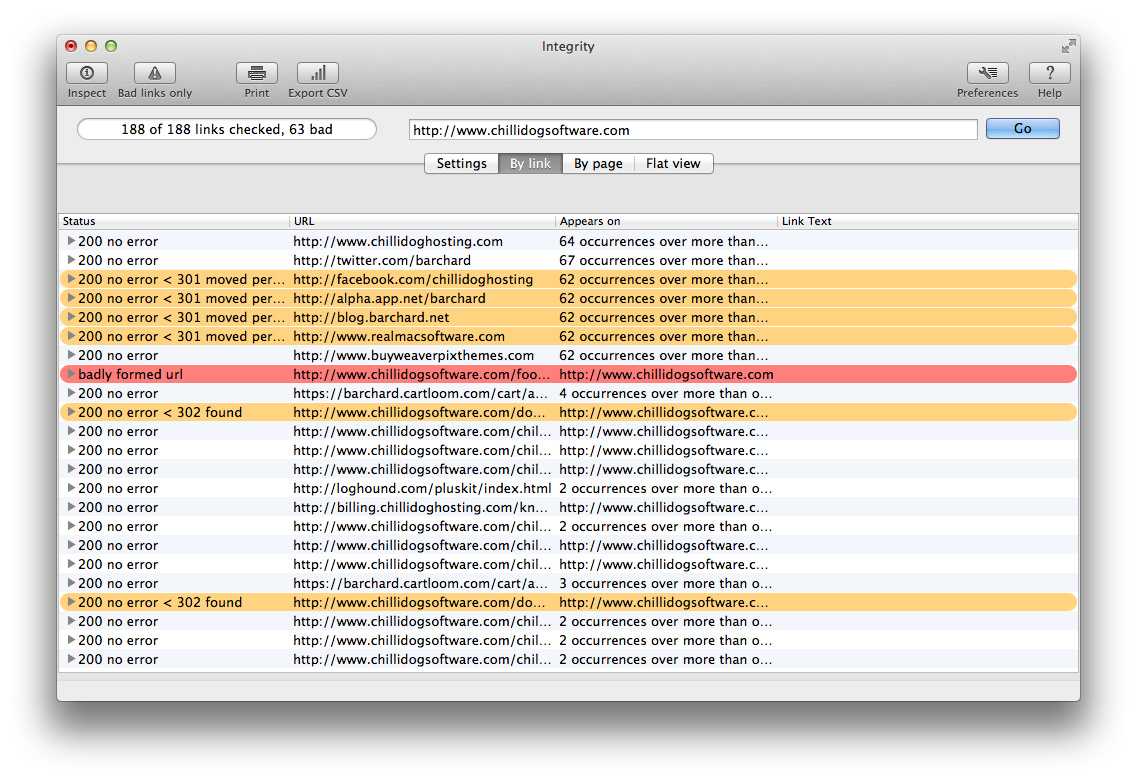Enter full screen with the window arrows icon
This screenshot has height=780, width=1137.
coord(1068,46)
